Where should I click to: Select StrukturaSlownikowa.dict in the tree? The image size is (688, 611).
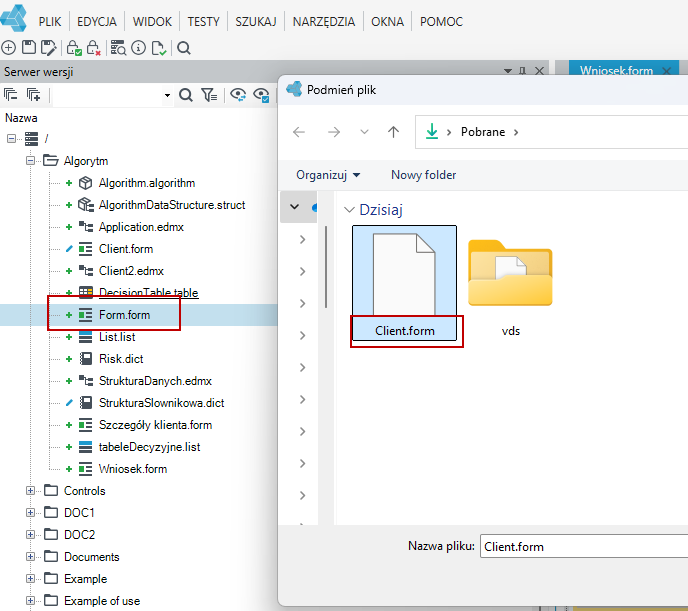pyautogui.click(x=161, y=402)
